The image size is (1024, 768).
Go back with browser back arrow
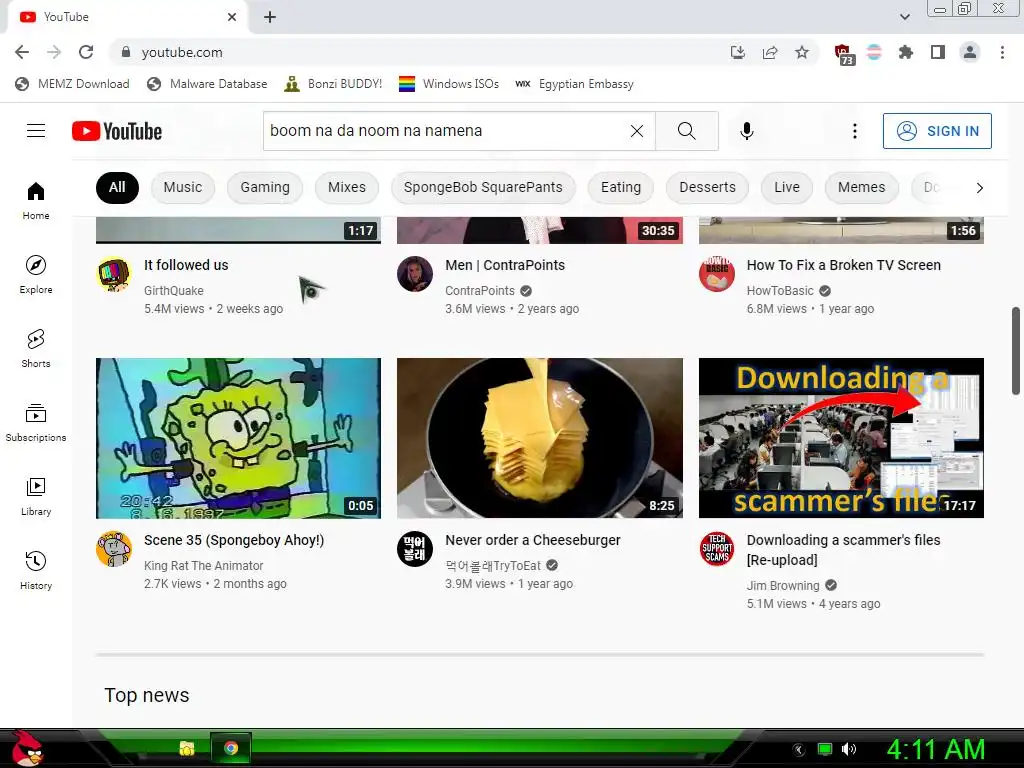pos(22,52)
